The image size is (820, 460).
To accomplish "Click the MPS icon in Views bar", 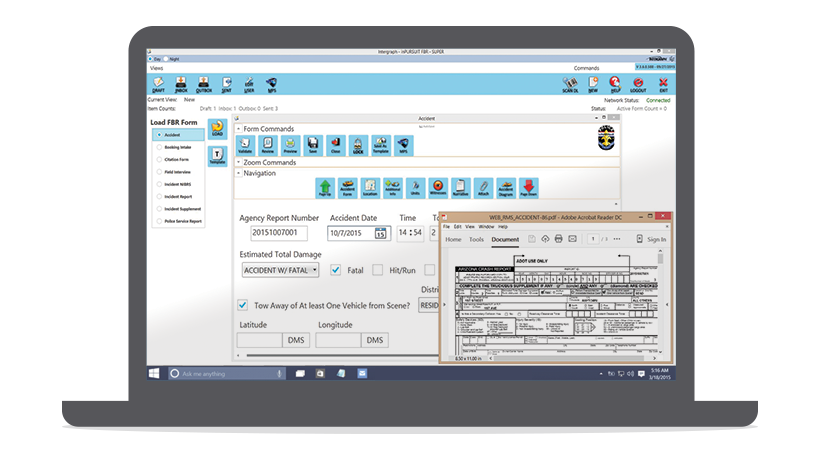I will tap(271, 84).
